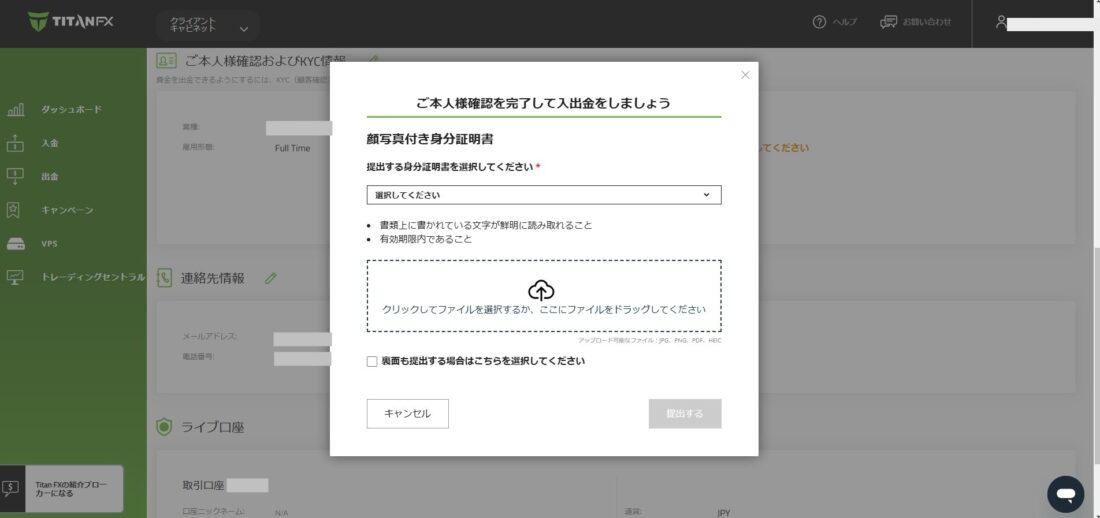
Task: Click the cloud upload icon
Action: 541,290
